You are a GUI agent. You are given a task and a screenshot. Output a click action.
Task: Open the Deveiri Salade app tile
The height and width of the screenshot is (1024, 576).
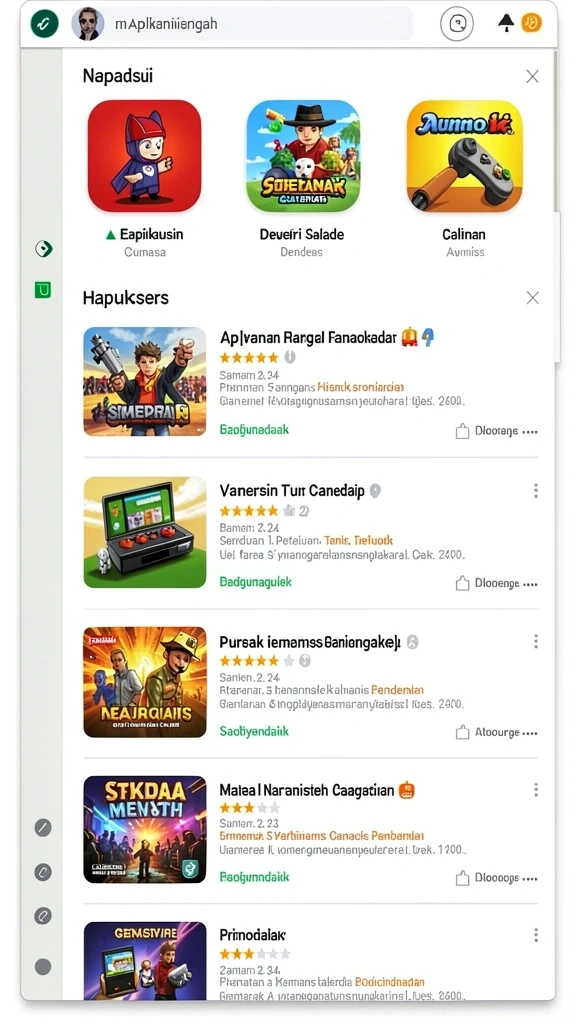[302, 156]
